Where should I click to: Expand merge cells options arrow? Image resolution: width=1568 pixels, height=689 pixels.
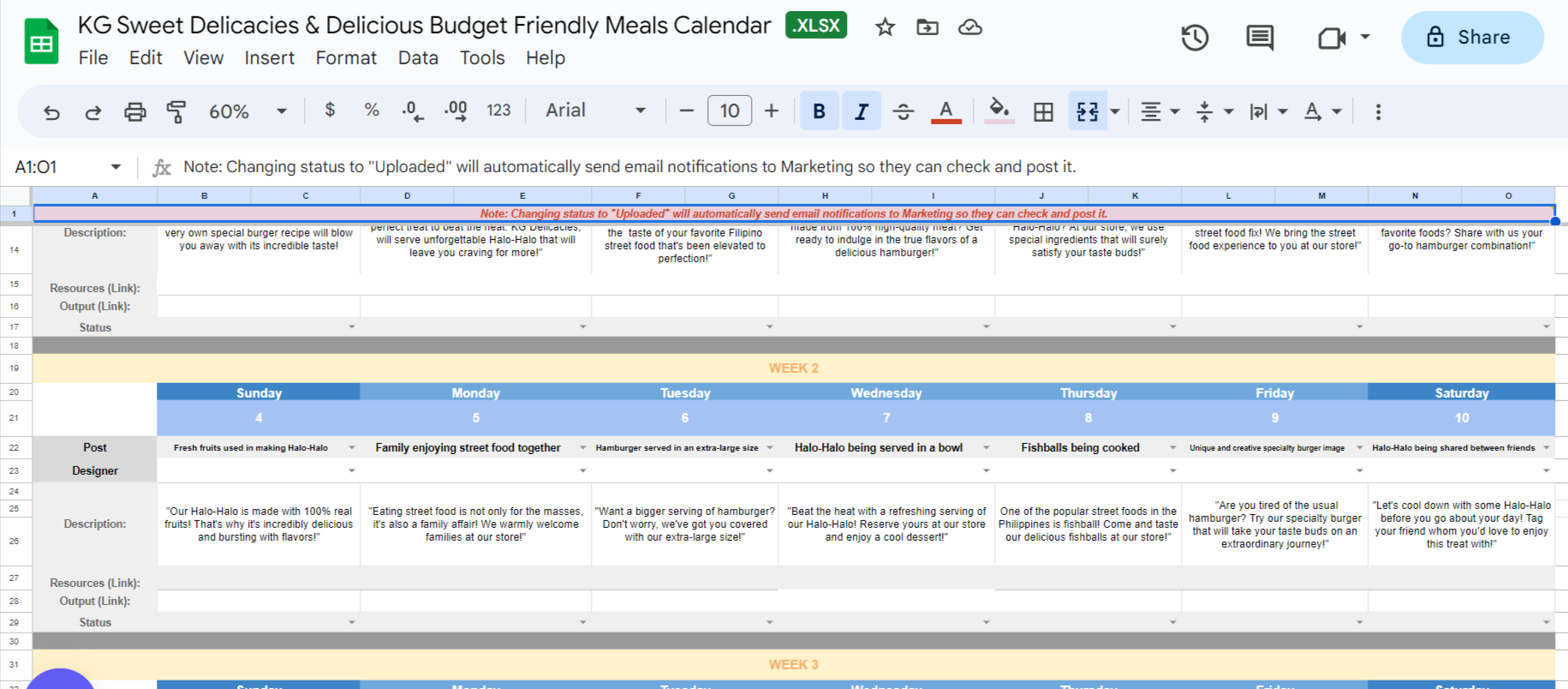click(1115, 111)
